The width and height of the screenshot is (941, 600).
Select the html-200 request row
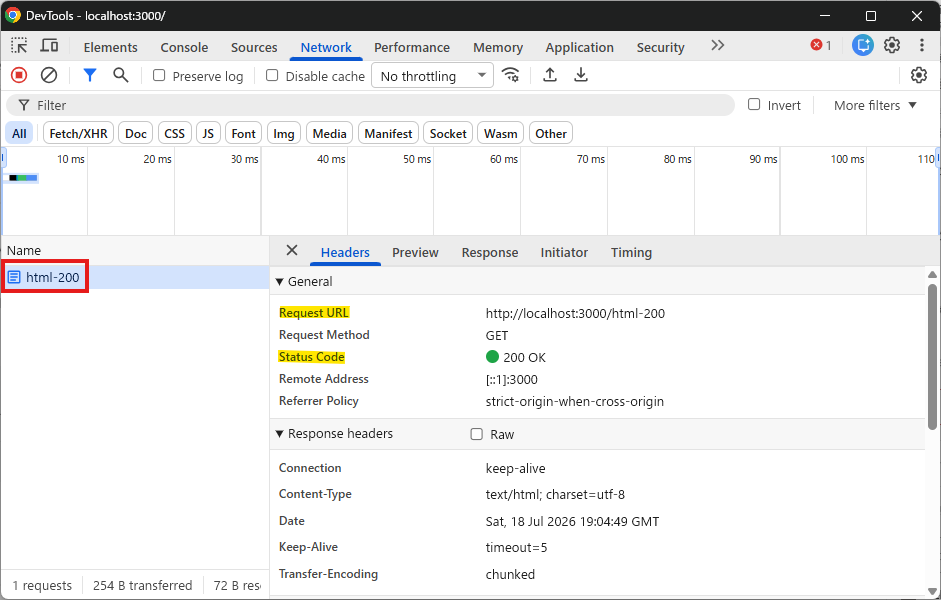click(134, 277)
